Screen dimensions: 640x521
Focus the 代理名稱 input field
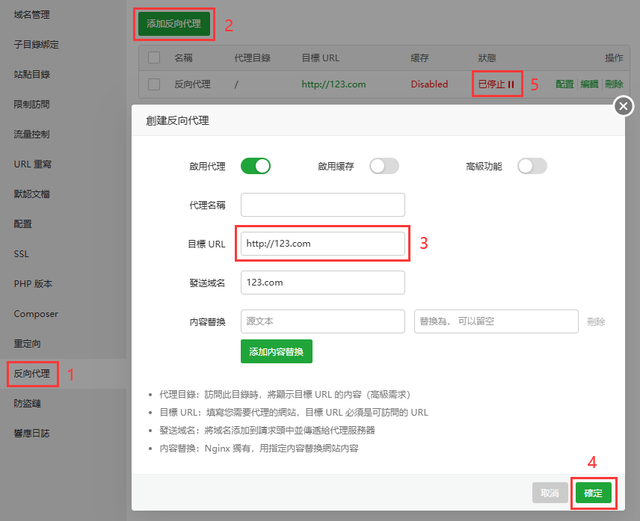tap(322, 205)
